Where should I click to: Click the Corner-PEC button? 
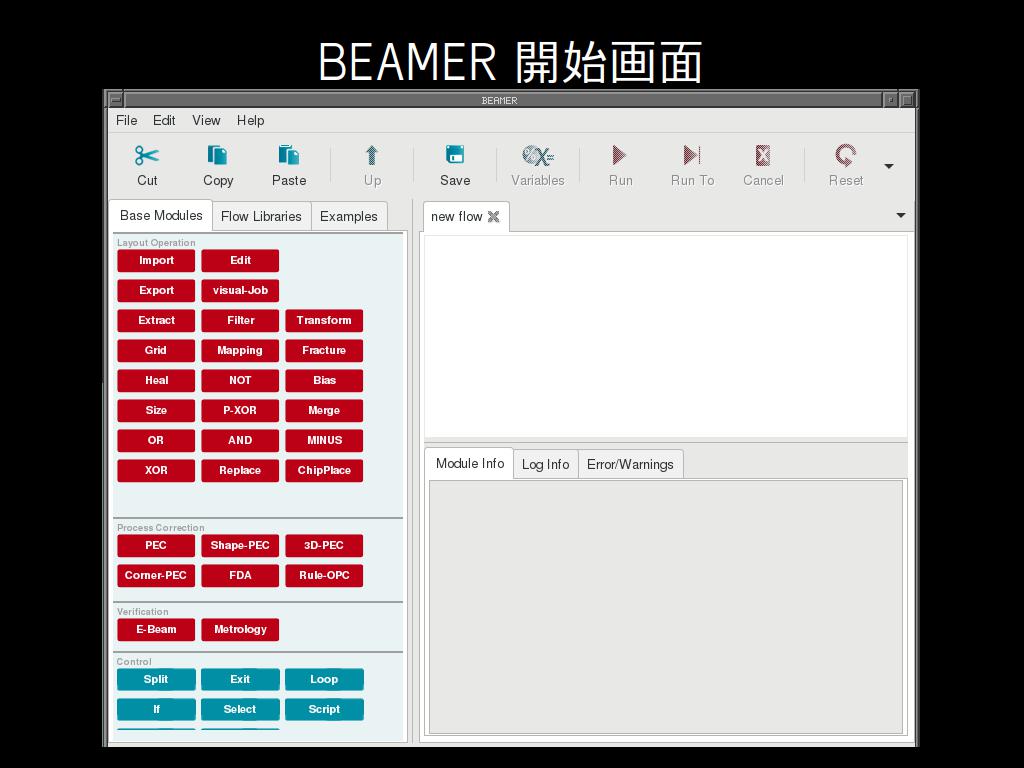click(x=156, y=576)
